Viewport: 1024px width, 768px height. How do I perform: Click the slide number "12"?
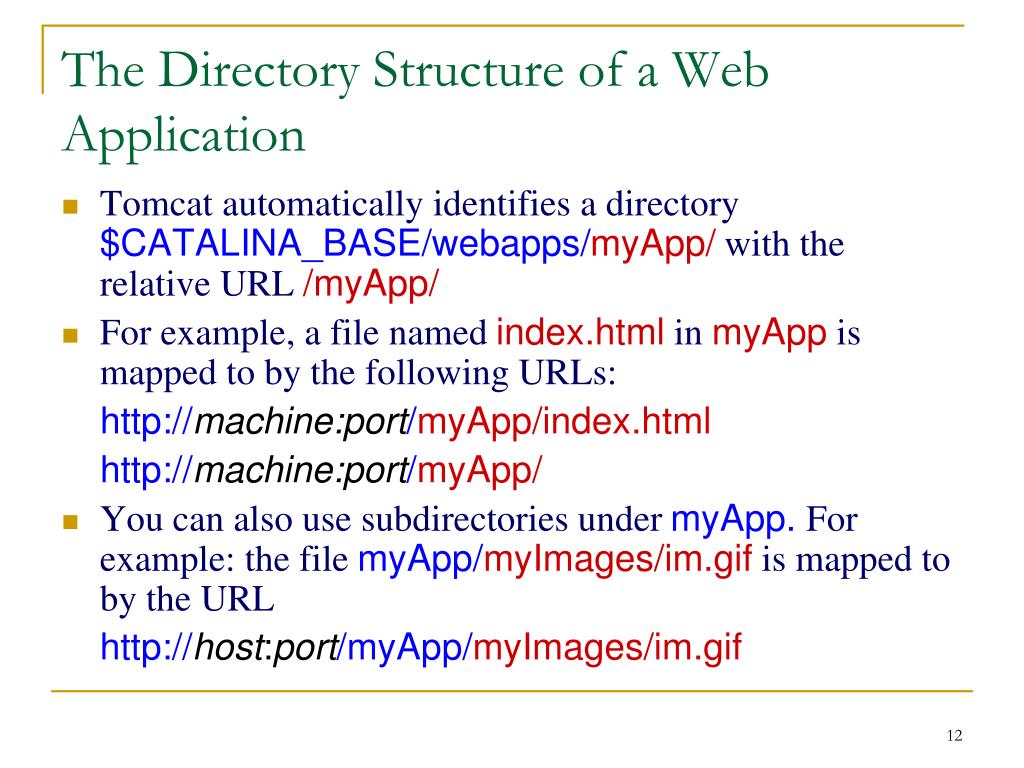point(954,736)
